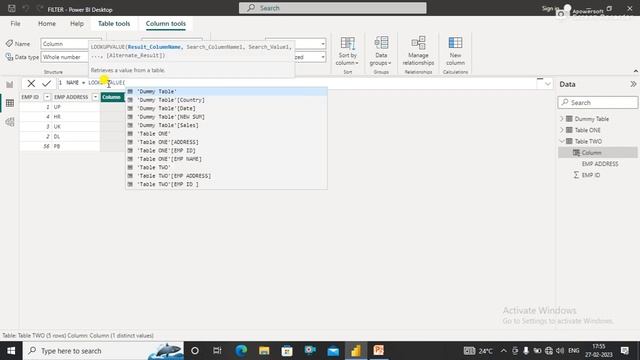Open Windows Start menu
Viewport: 640px width, 360px height.
[x=11, y=351]
